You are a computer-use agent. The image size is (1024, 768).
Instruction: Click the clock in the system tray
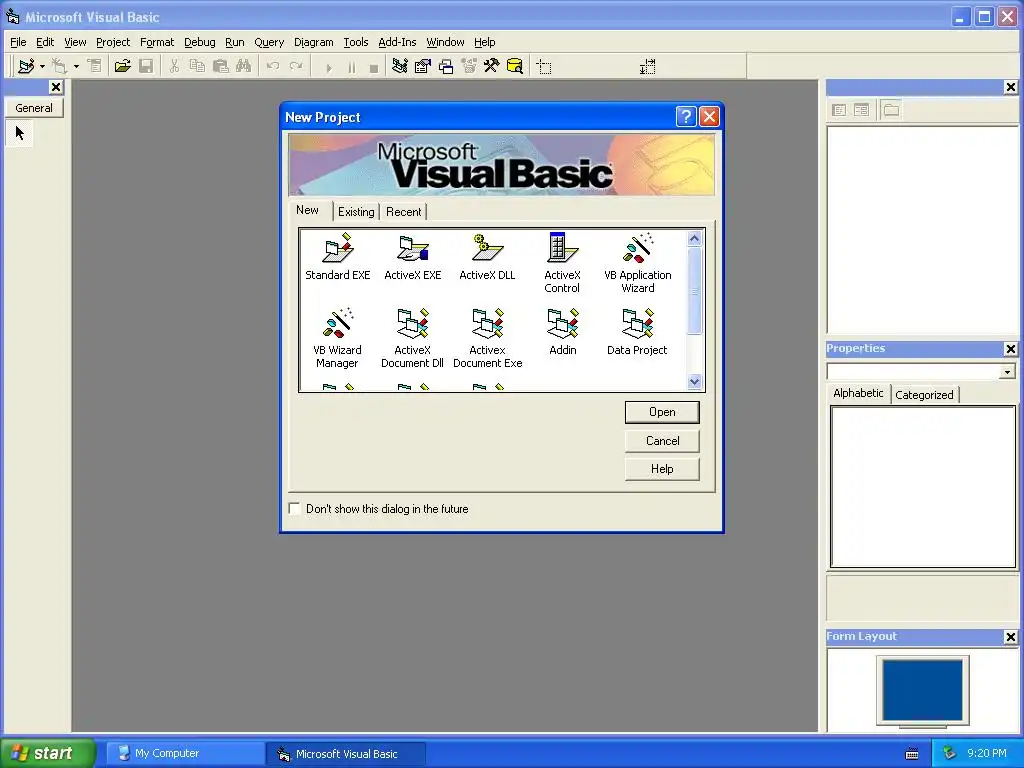(987, 753)
